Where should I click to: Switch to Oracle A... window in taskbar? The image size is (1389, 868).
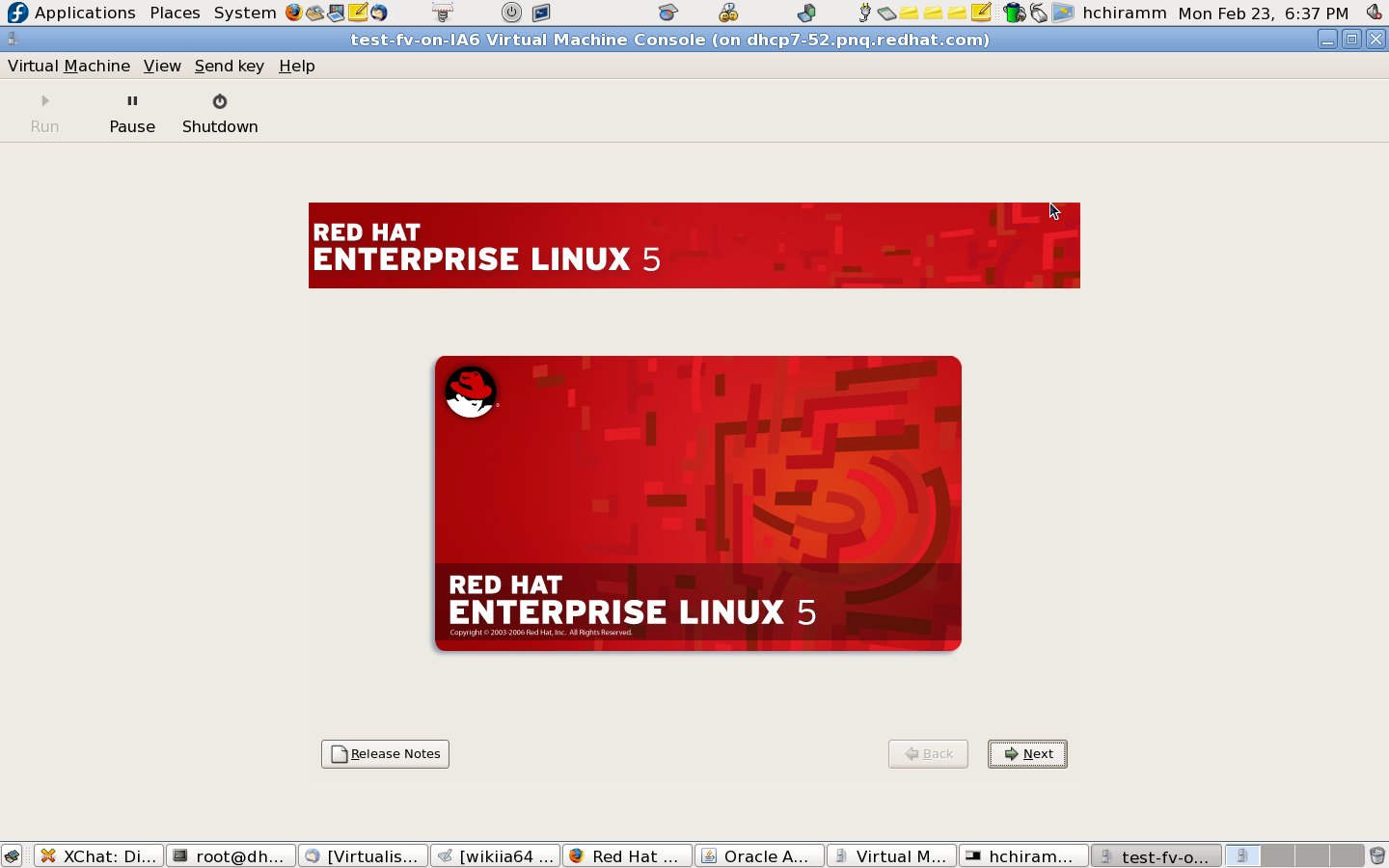coord(759,856)
